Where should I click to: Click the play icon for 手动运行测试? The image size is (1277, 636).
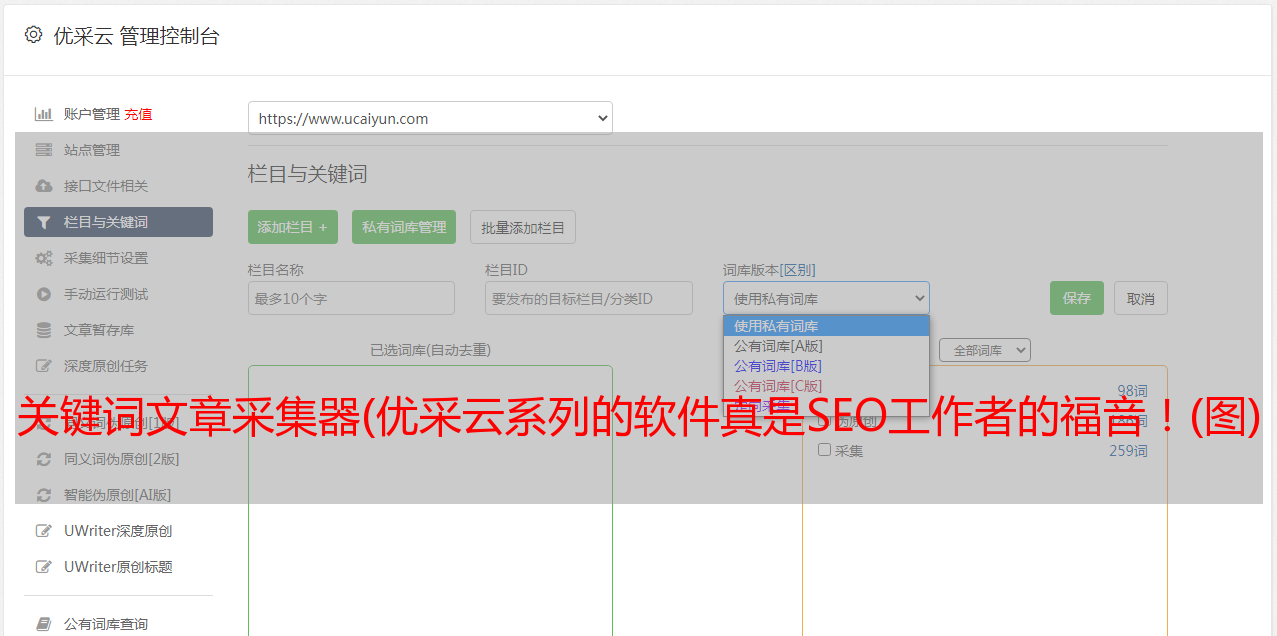click(x=44, y=294)
